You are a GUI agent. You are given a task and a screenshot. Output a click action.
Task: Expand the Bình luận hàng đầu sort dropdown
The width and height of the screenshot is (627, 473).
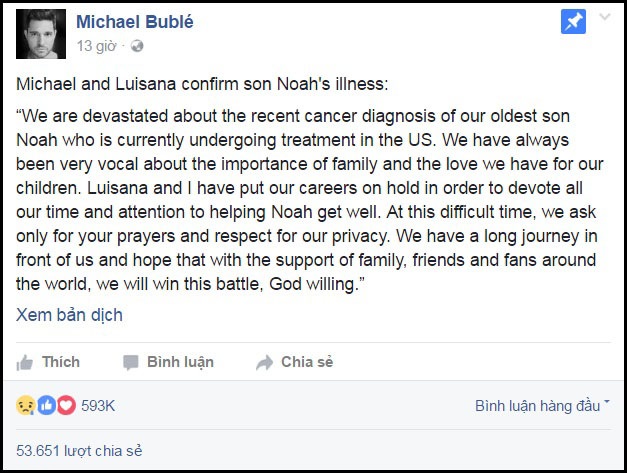(543, 406)
